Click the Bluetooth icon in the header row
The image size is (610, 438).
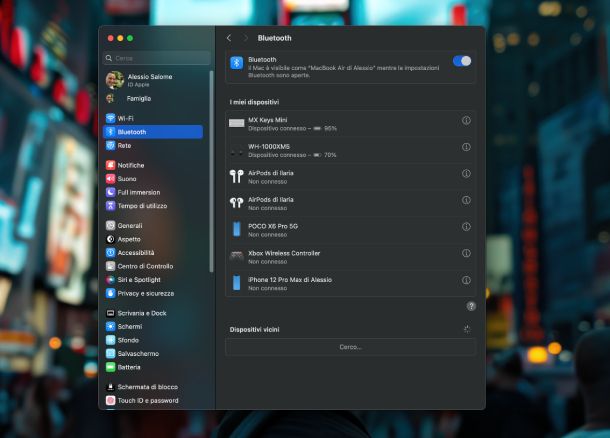[x=237, y=63]
